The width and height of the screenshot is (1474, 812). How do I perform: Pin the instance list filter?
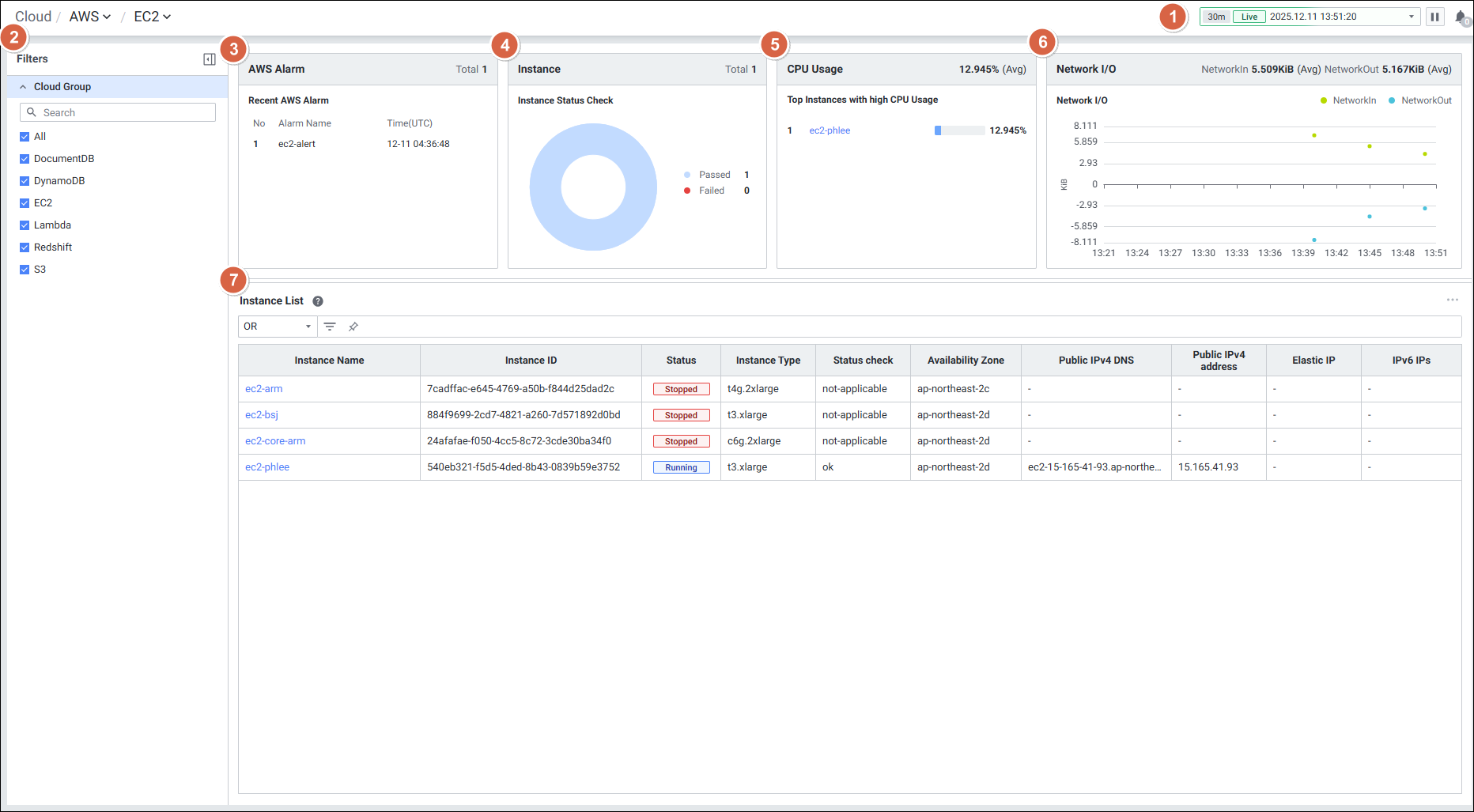[353, 327]
